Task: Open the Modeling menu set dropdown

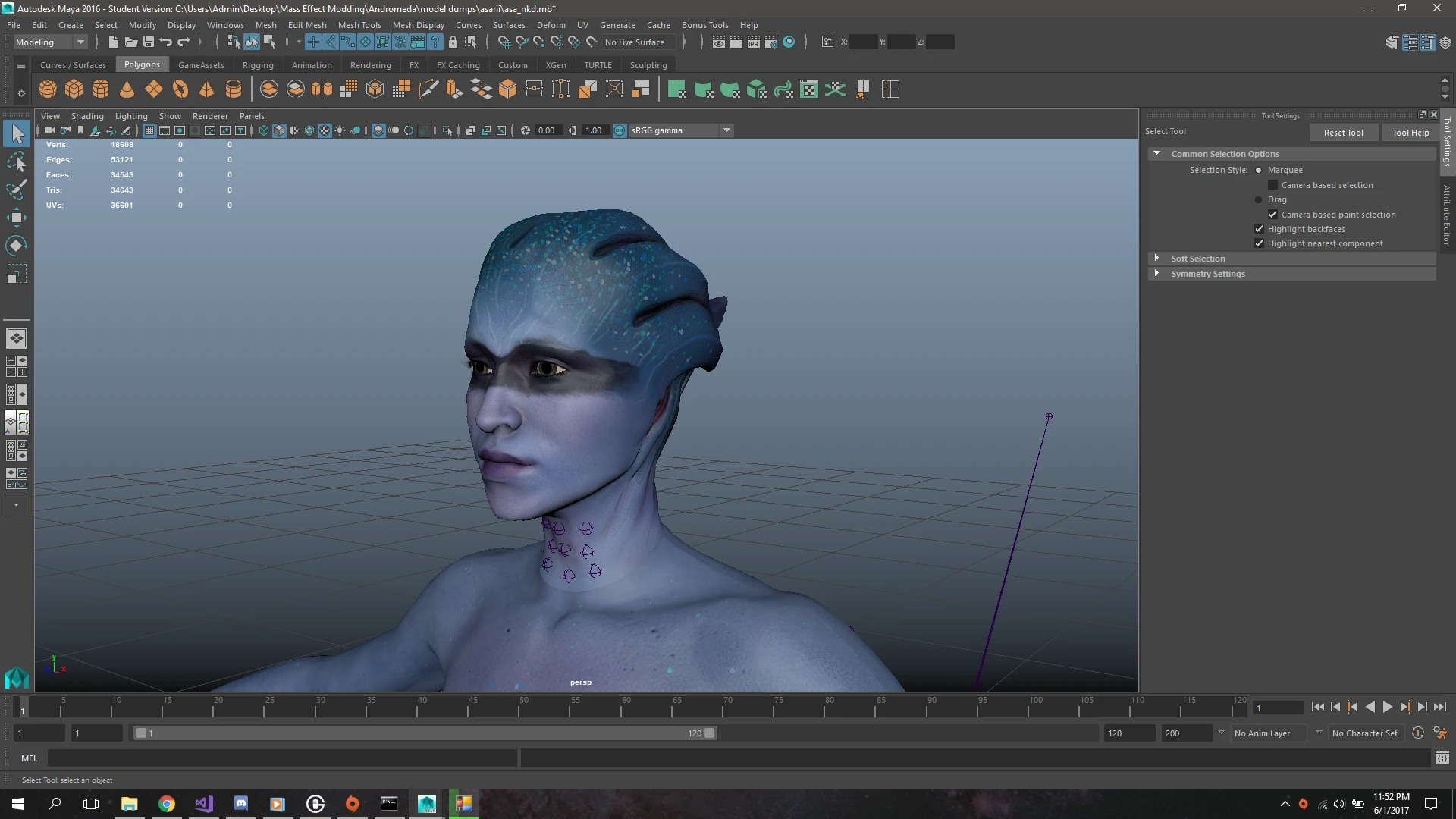Action: tap(51, 42)
